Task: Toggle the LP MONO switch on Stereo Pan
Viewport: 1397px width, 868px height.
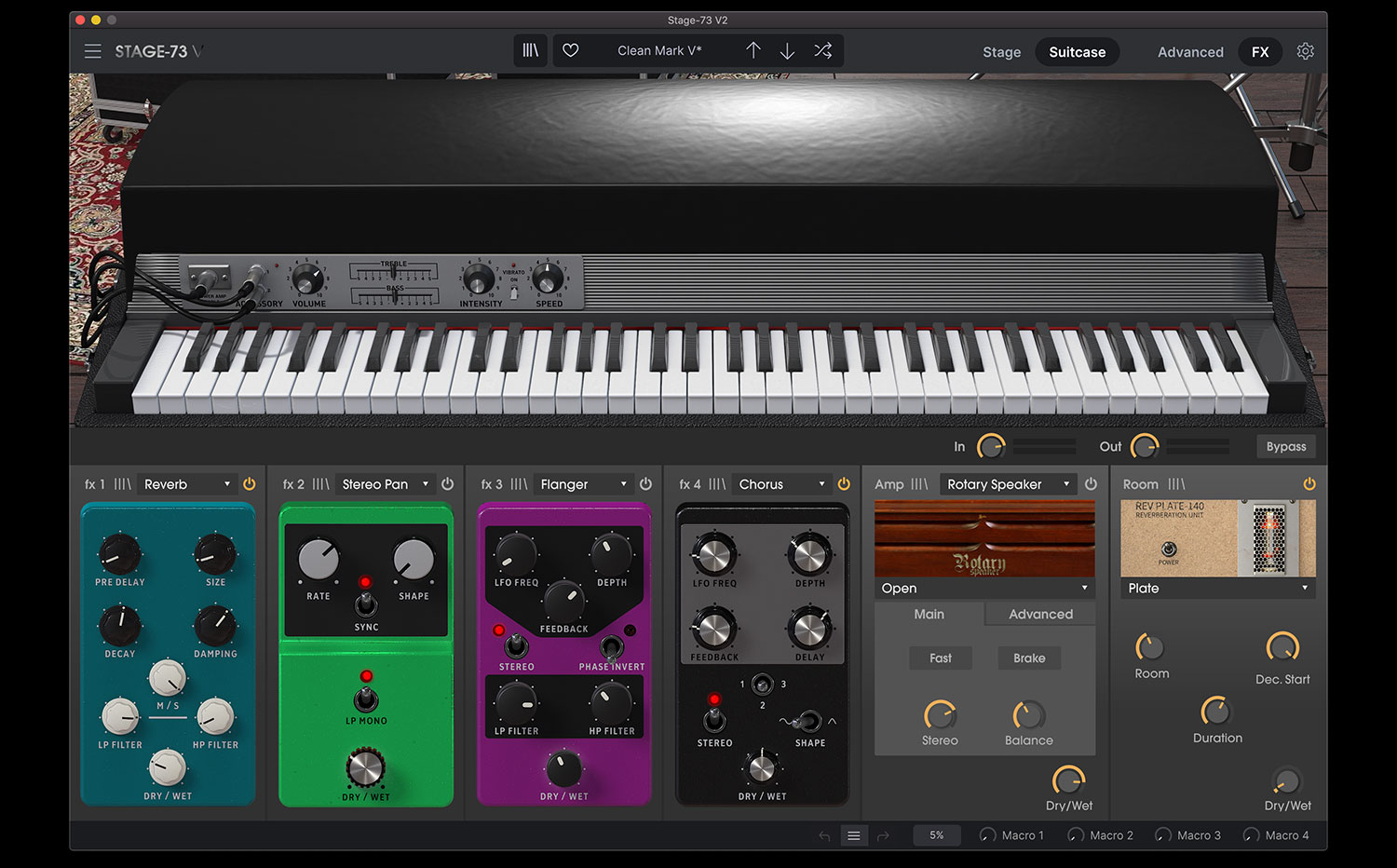Action: pyautogui.click(x=366, y=699)
